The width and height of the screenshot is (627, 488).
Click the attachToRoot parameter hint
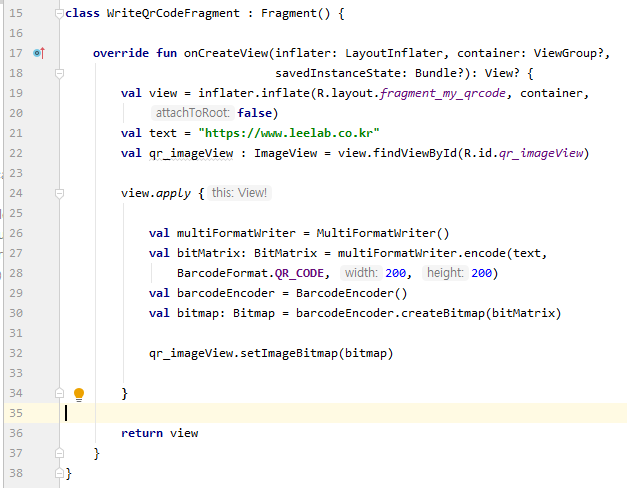[193, 113]
